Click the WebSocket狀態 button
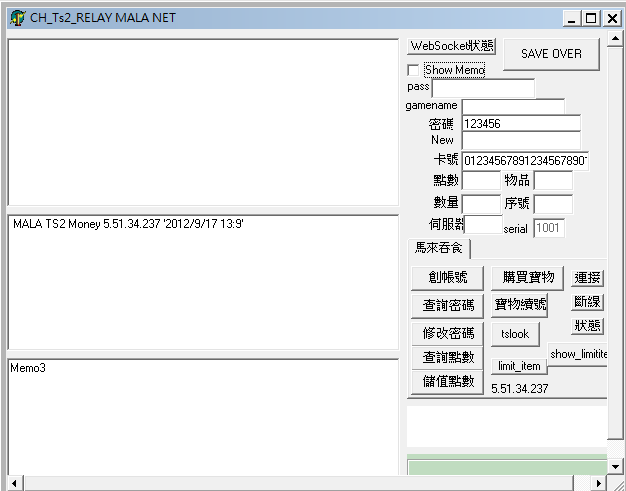This screenshot has width=626, height=491. [452, 46]
